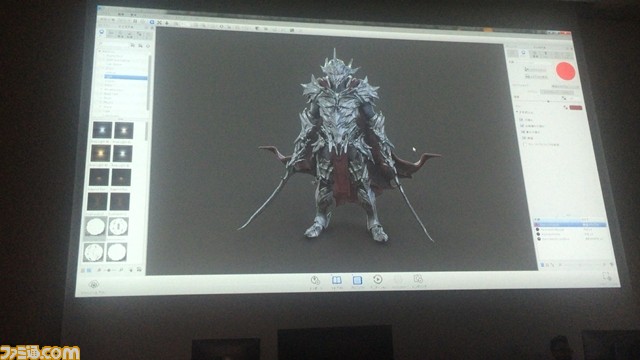Uncheck the second checkbox in properties list
640x360 pixels.
click(x=522, y=126)
